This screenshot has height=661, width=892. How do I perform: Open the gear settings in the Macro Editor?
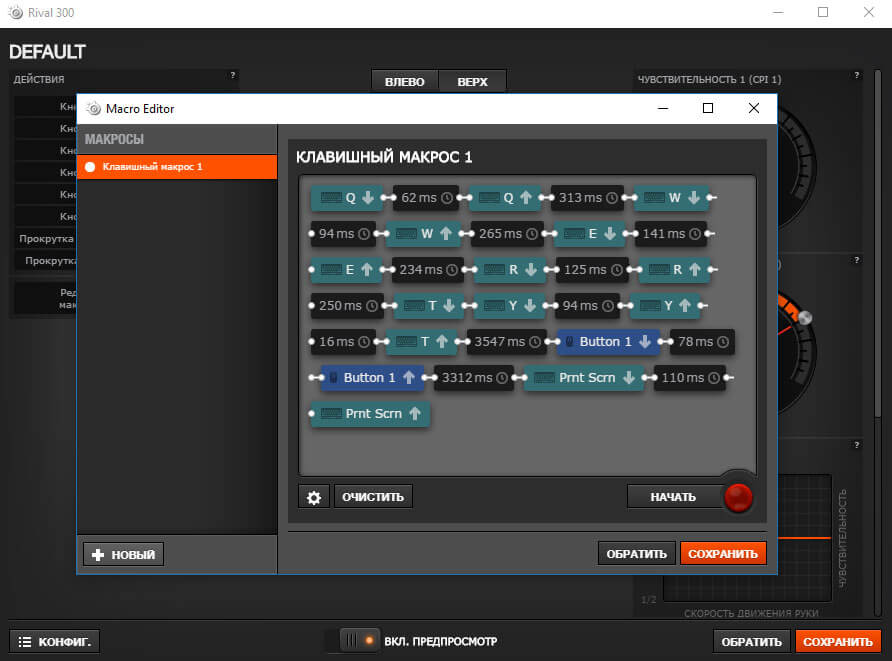(313, 496)
